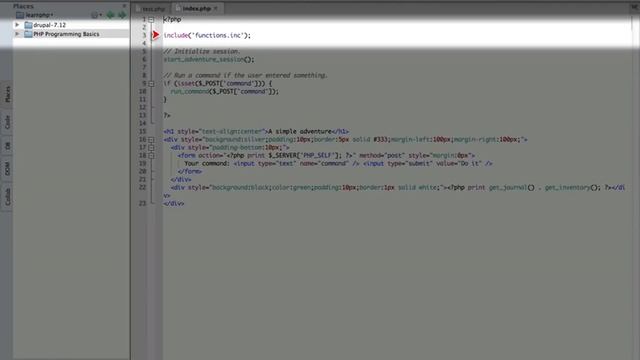This screenshot has width=640, height=360.
Task: Click the PHP Programming Basics folder icon
Action: point(28,34)
